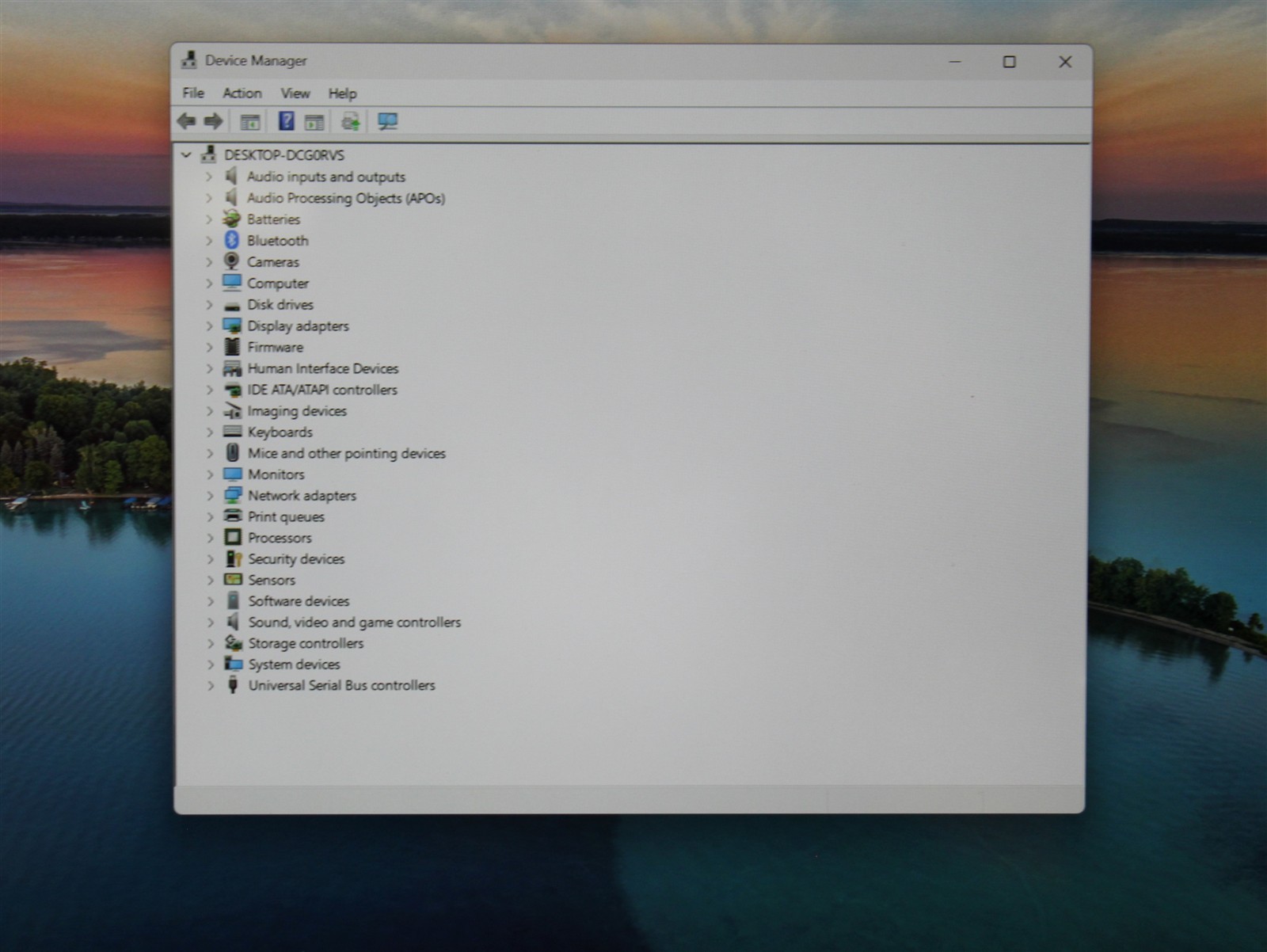1267x952 pixels.
Task: Expand the Network adapters category
Action: (210, 496)
